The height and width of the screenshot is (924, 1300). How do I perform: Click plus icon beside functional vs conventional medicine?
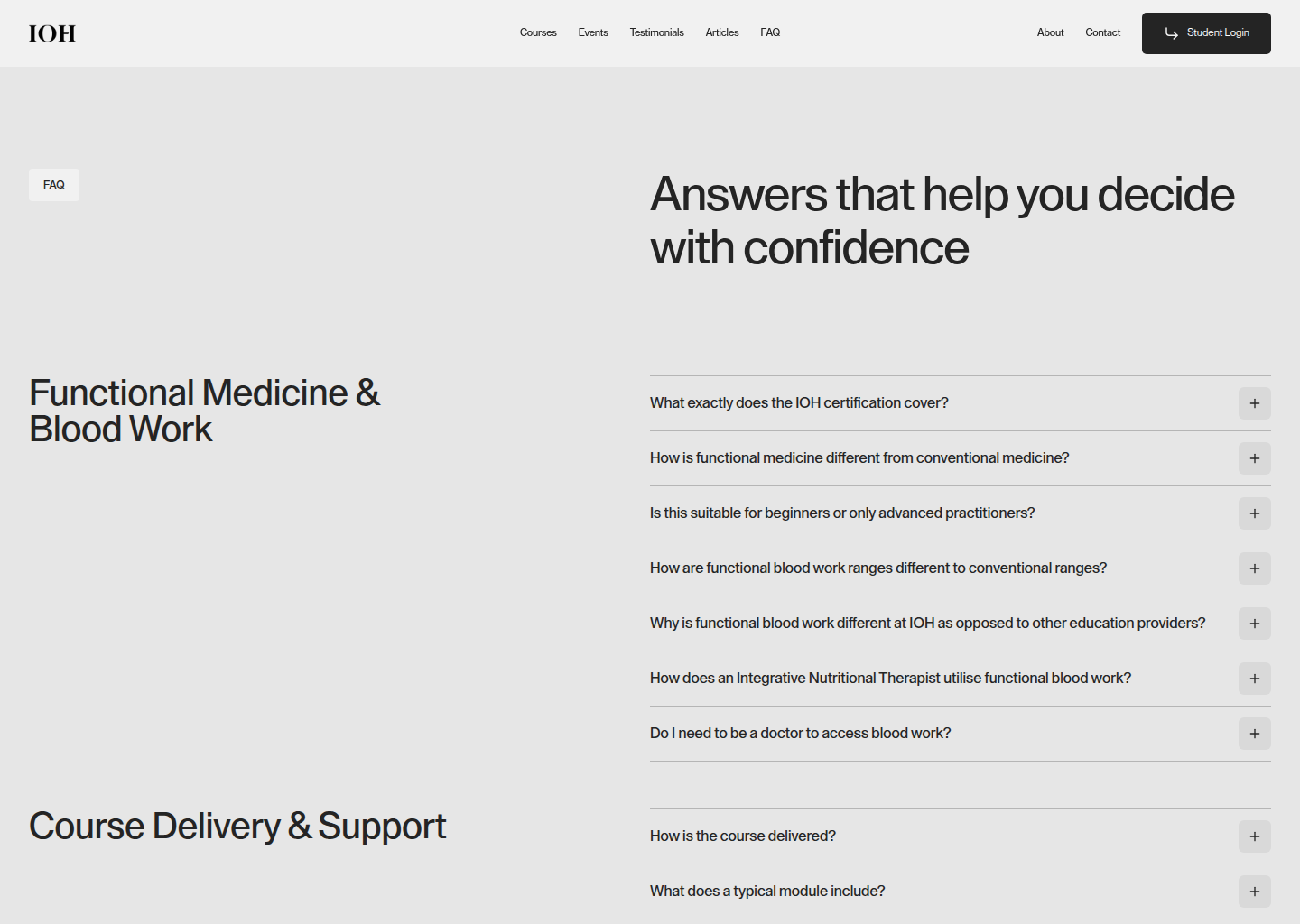pyautogui.click(x=1254, y=458)
